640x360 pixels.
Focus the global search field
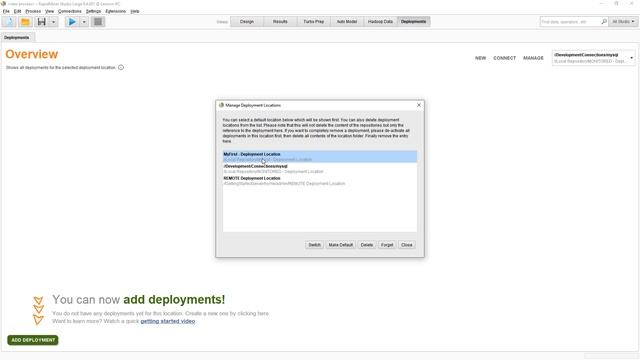(570, 22)
